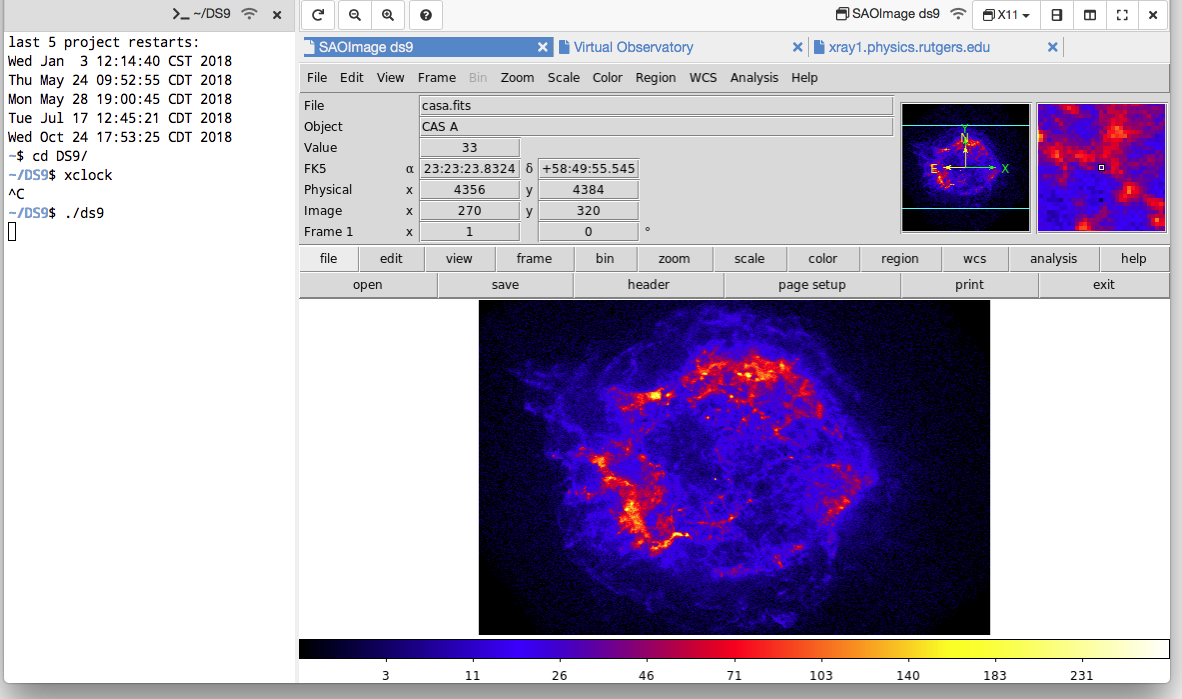Click the magnifier preview thumbnail
Image resolution: width=1182 pixels, height=699 pixels.
[1101, 168]
